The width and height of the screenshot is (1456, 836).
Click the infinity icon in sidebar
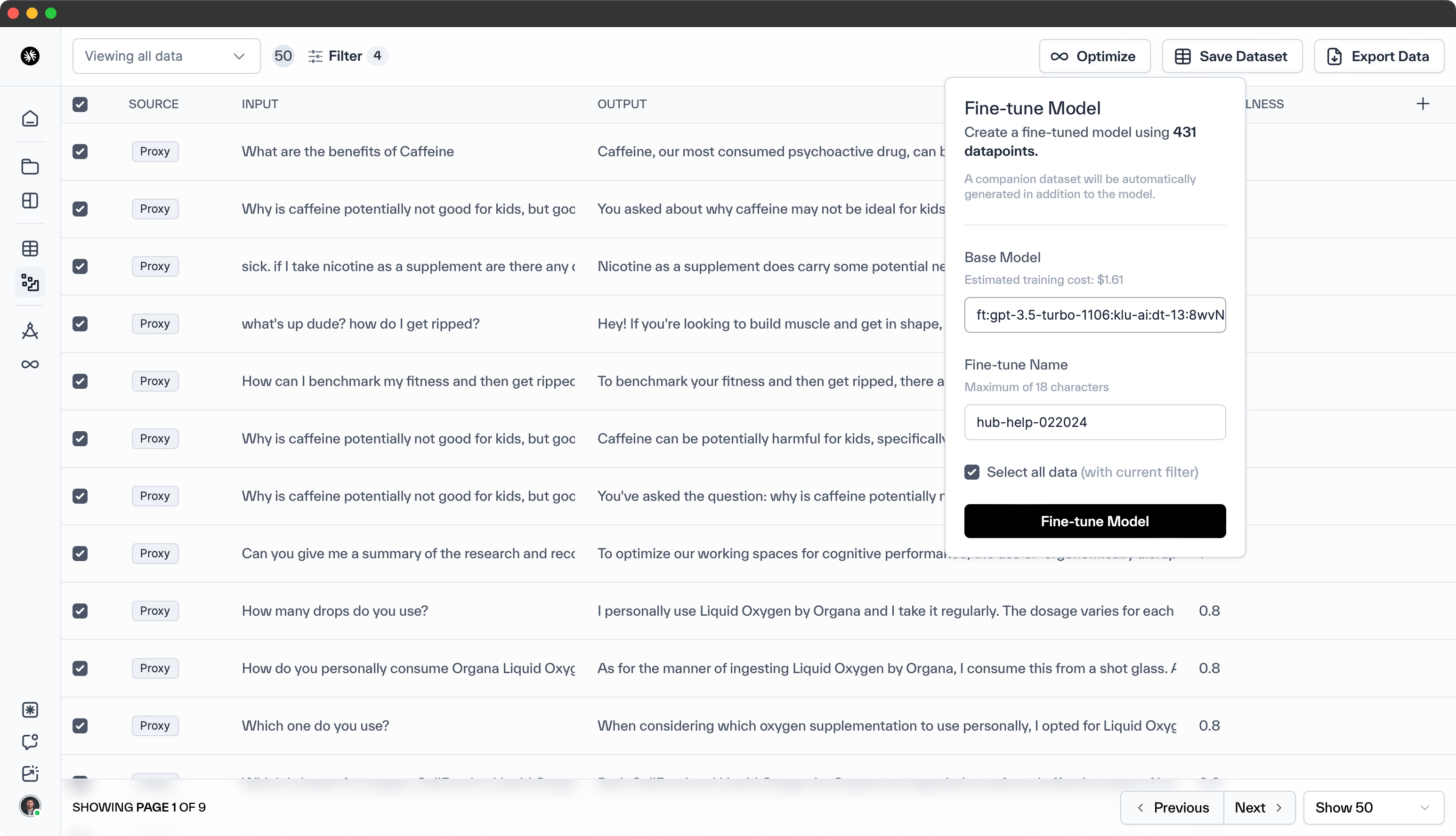point(30,364)
